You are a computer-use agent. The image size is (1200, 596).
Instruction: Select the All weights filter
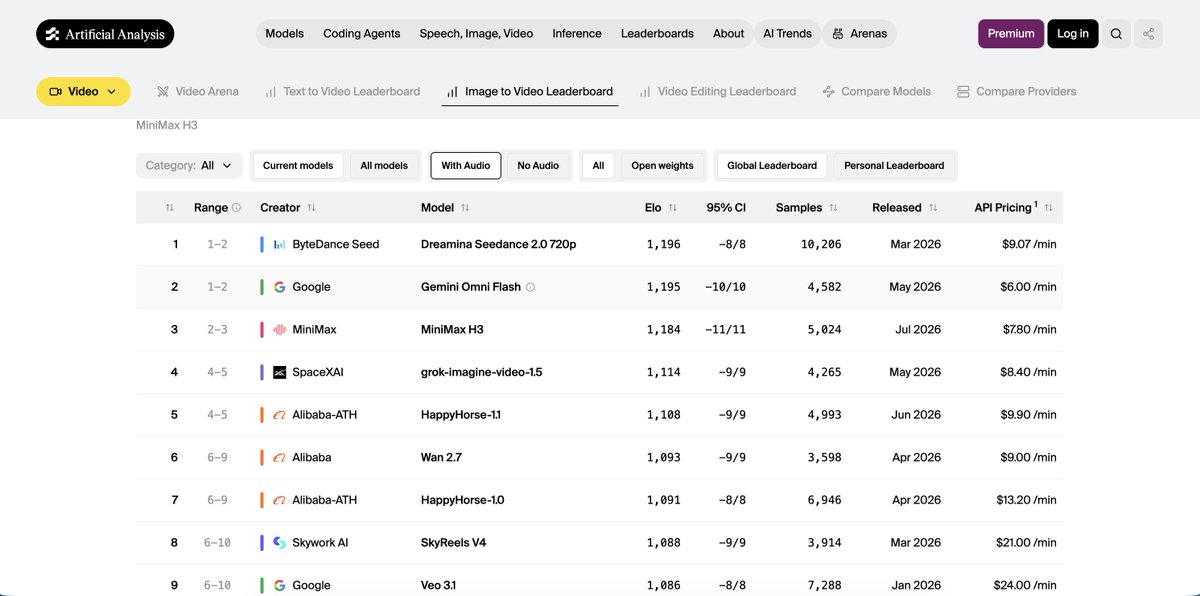pos(598,166)
